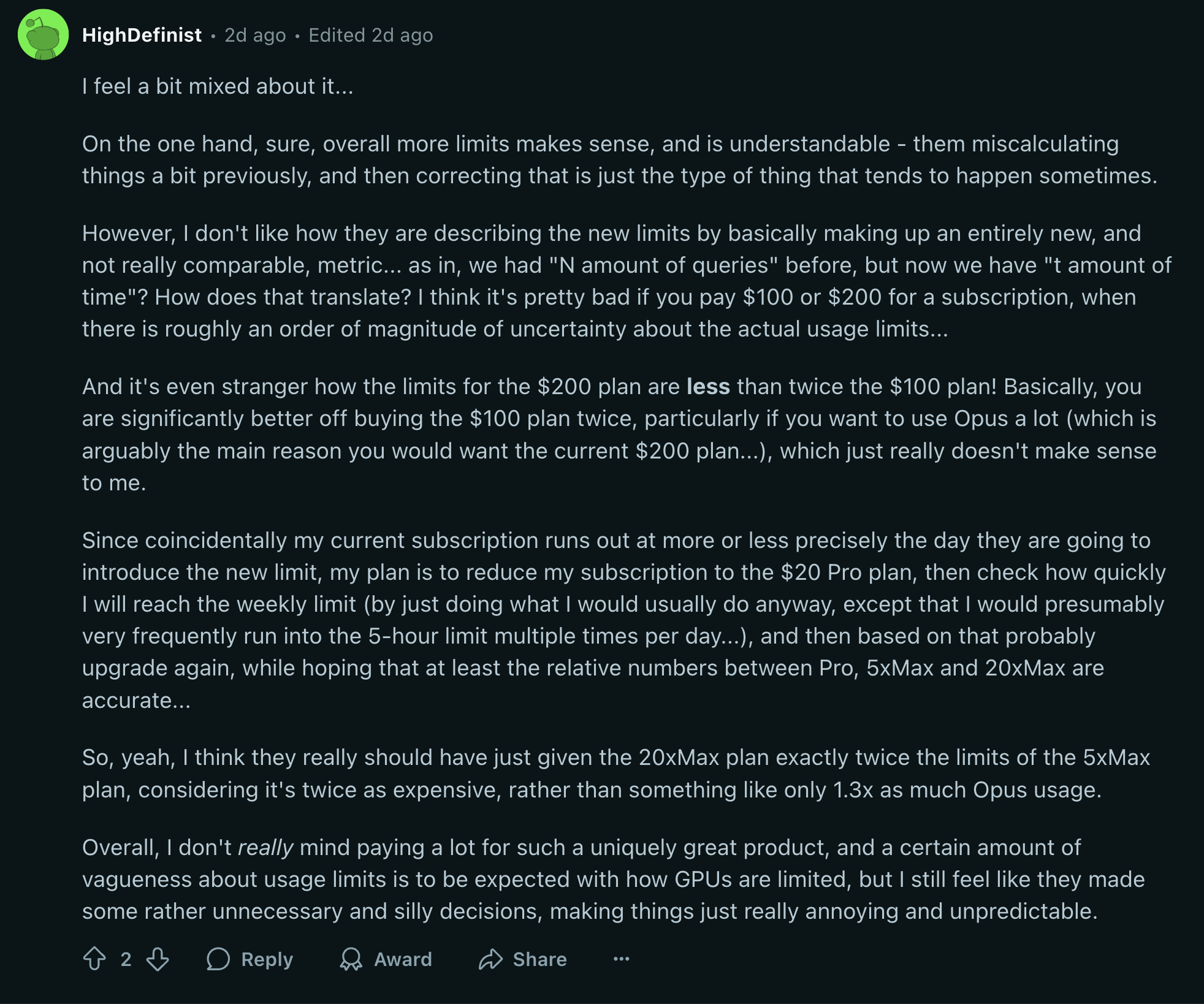Upvote the HighDefinist comment
The height and width of the screenshot is (1004, 1204).
point(94,959)
